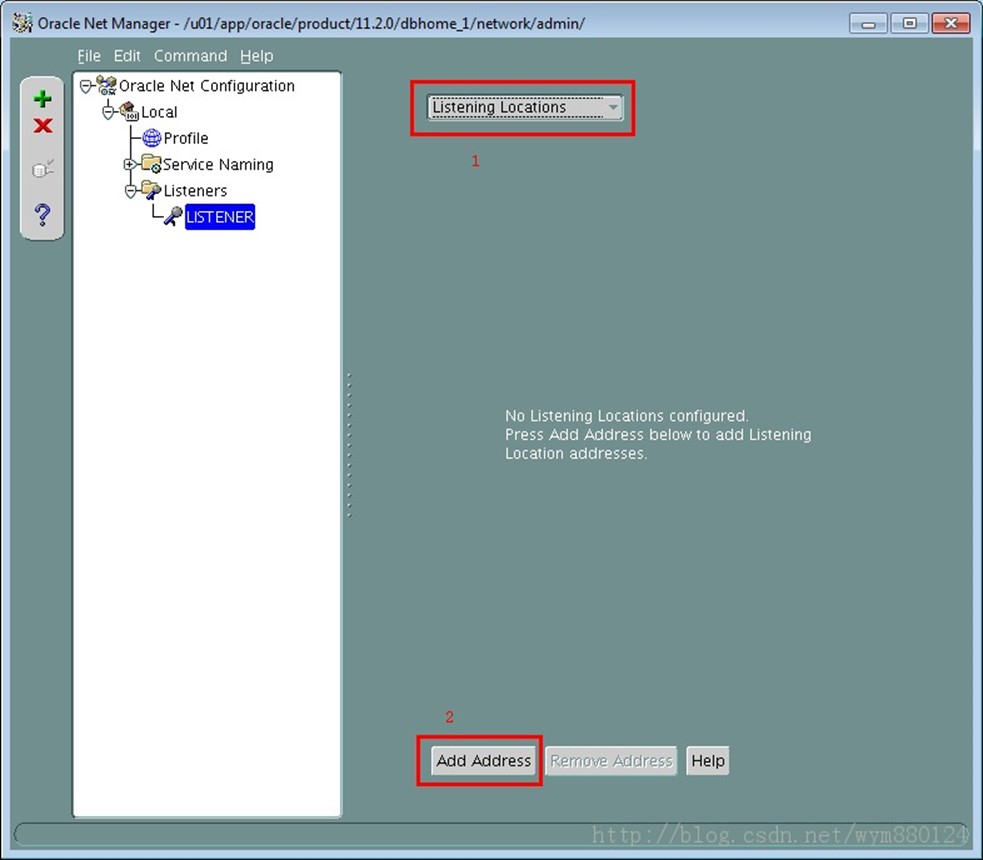Expand the Service Naming node

tap(129, 164)
